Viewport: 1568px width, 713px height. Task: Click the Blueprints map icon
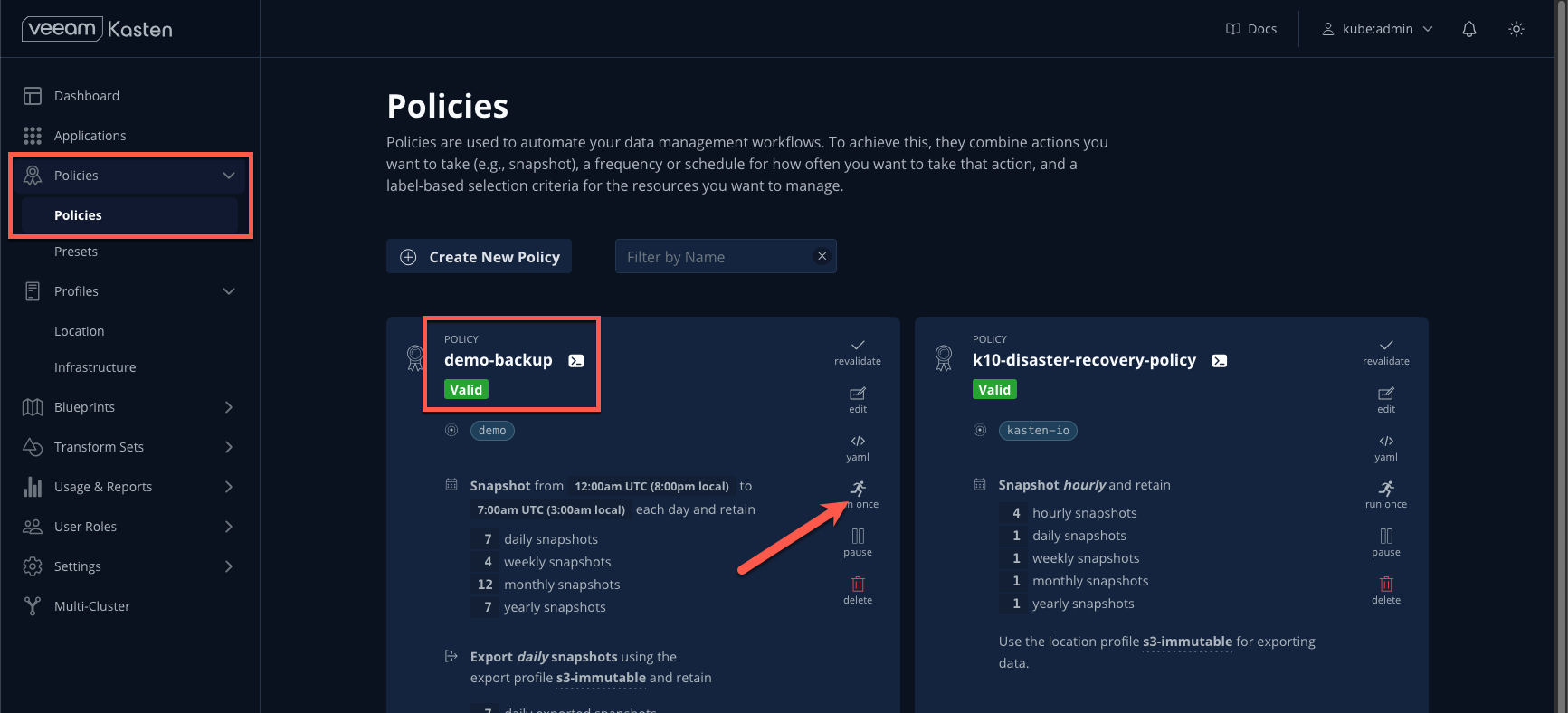33,407
